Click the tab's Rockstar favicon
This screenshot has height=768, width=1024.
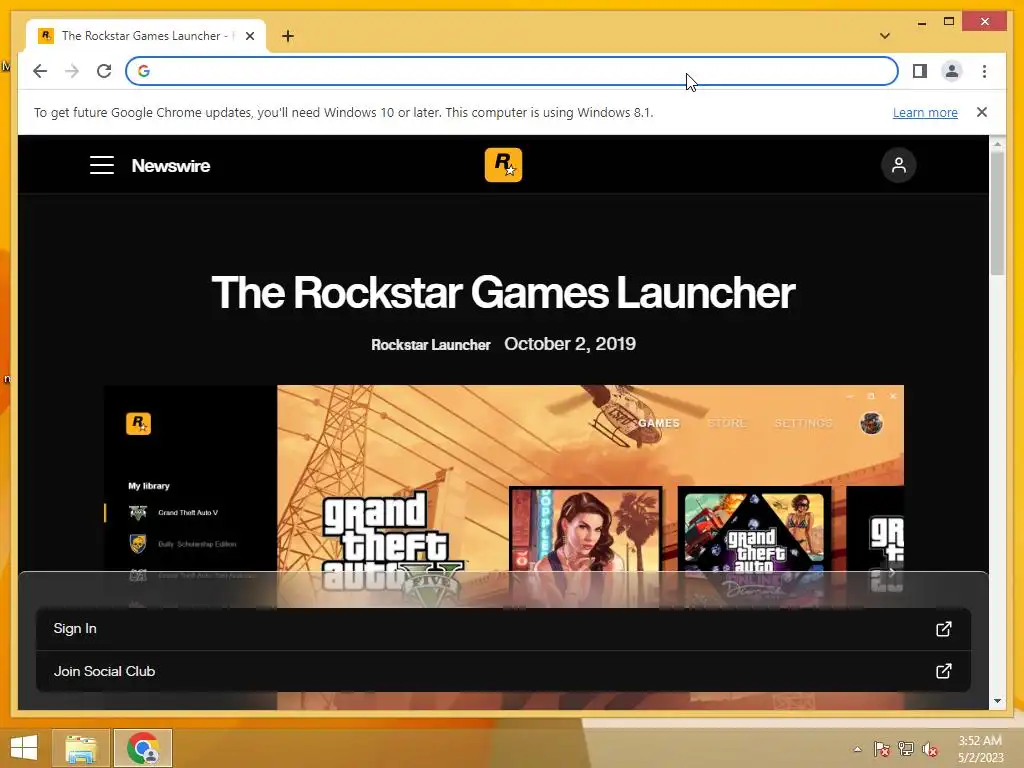[x=46, y=36]
